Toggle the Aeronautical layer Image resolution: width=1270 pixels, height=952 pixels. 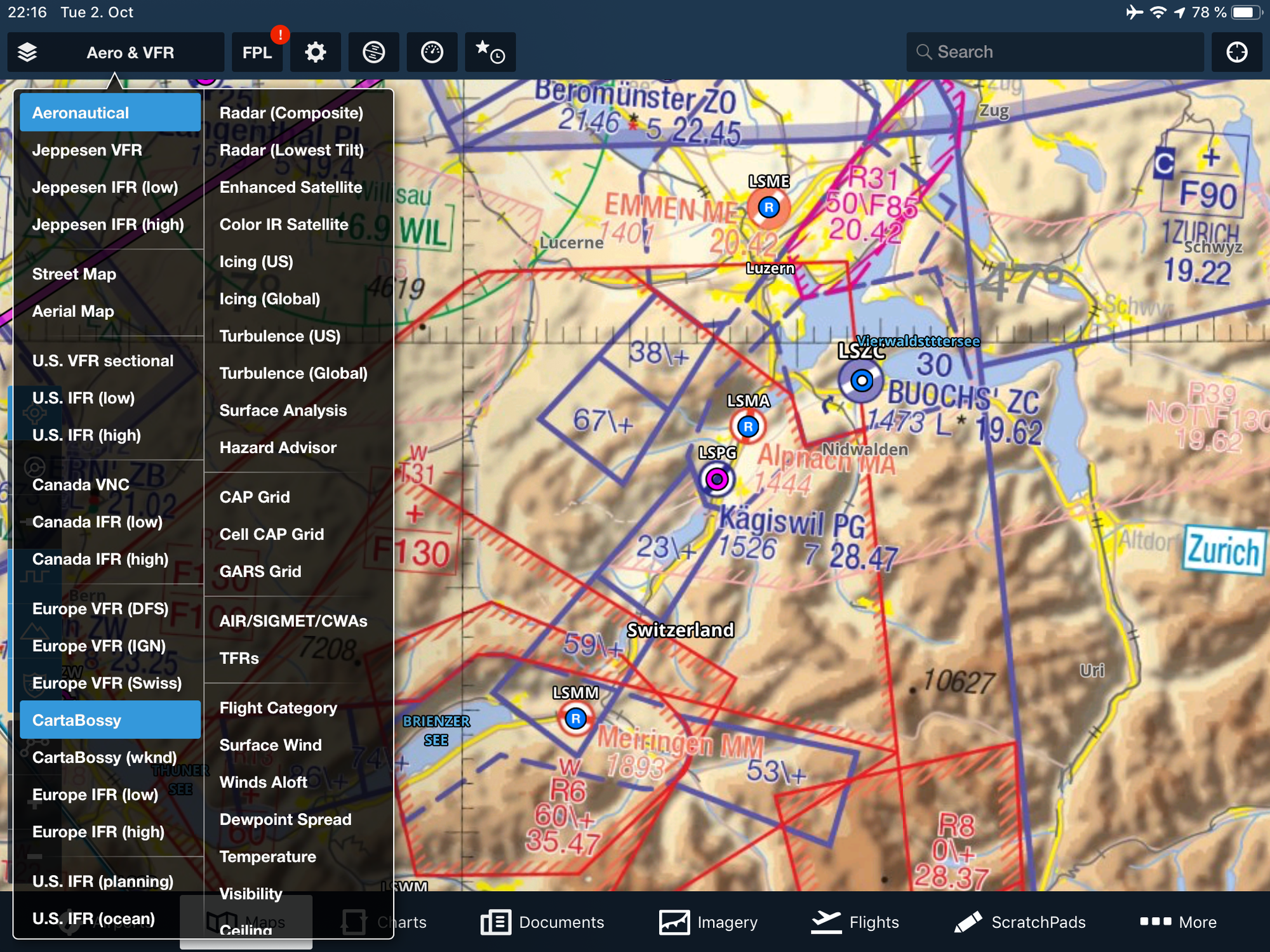pos(110,113)
